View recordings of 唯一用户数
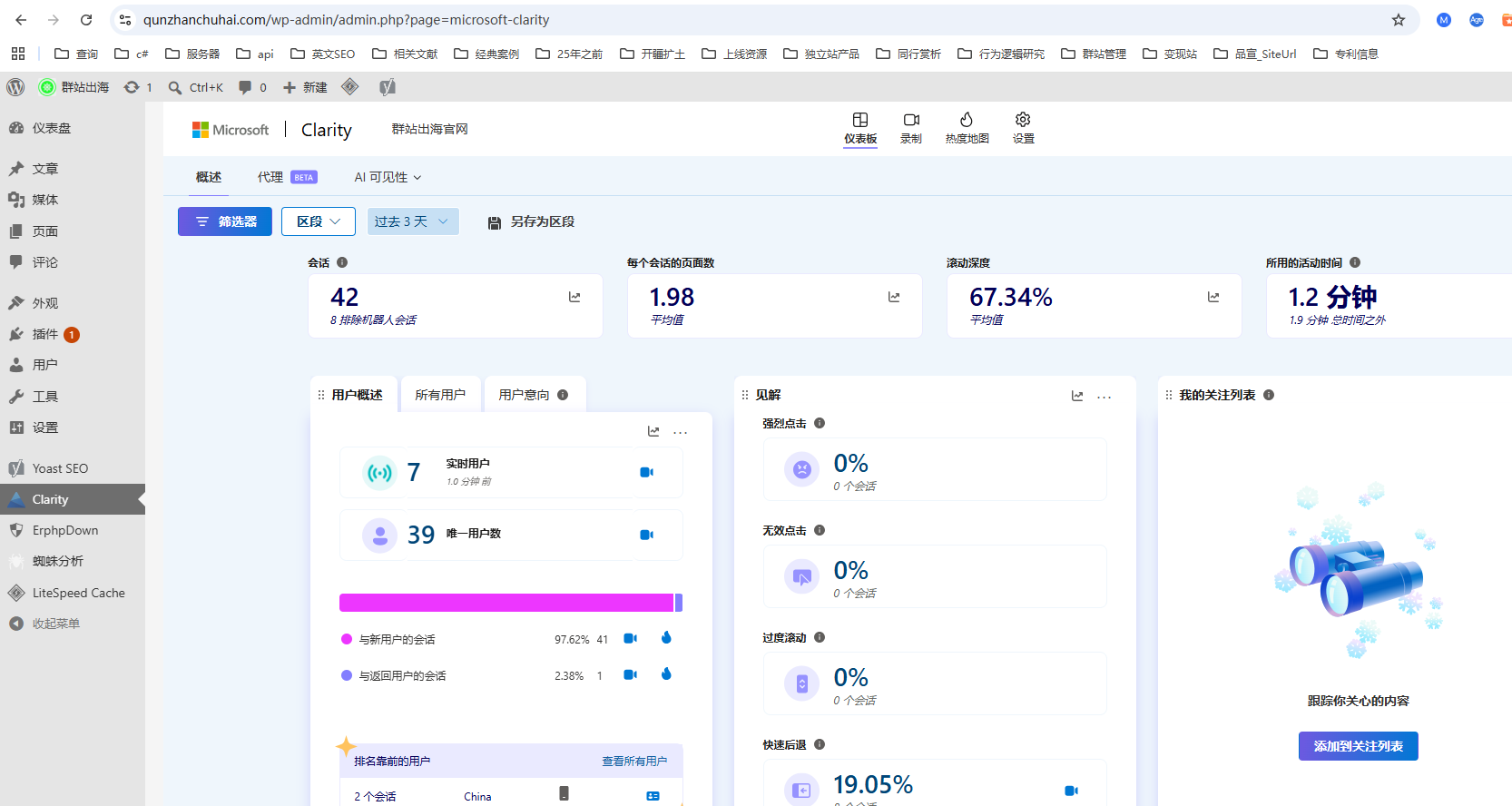This screenshot has height=806, width=1512. coord(647,535)
